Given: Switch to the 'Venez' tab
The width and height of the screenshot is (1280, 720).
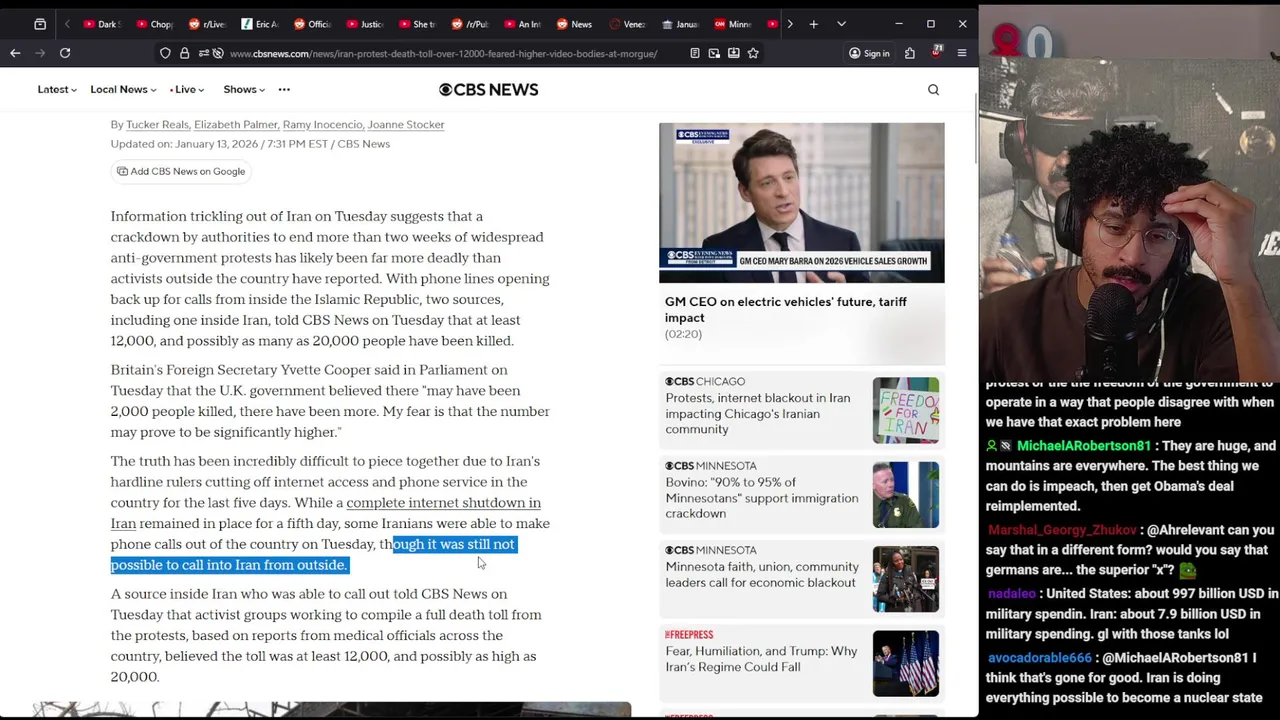Looking at the screenshot, I should tap(628, 24).
